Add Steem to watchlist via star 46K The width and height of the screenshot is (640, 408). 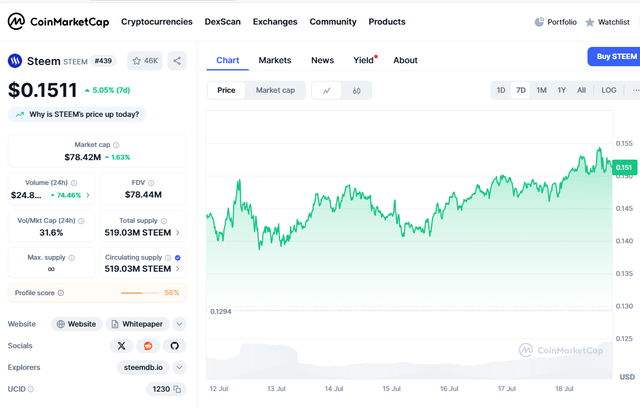145,61
